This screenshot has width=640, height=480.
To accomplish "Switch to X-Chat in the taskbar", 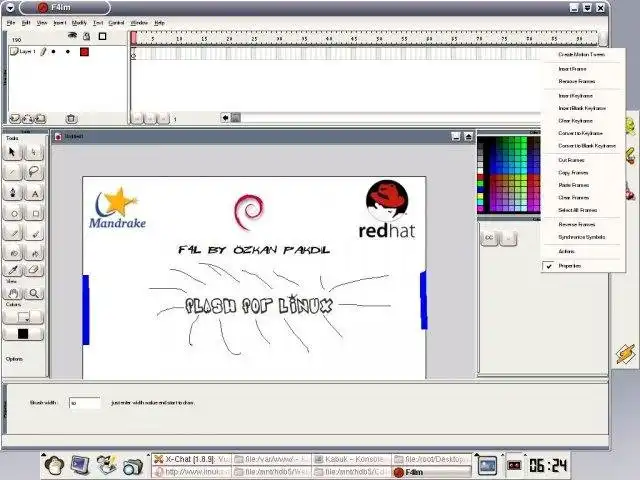I will [192, 459].
